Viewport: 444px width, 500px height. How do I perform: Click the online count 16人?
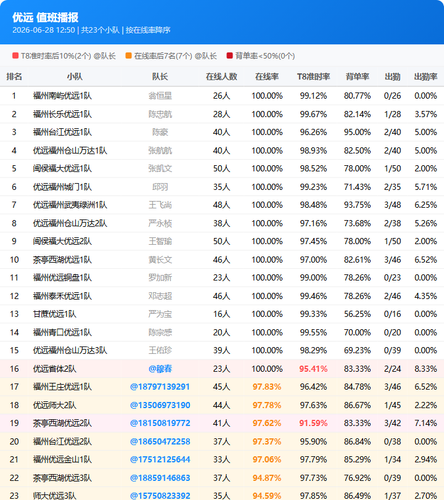(x=221, y=314)
